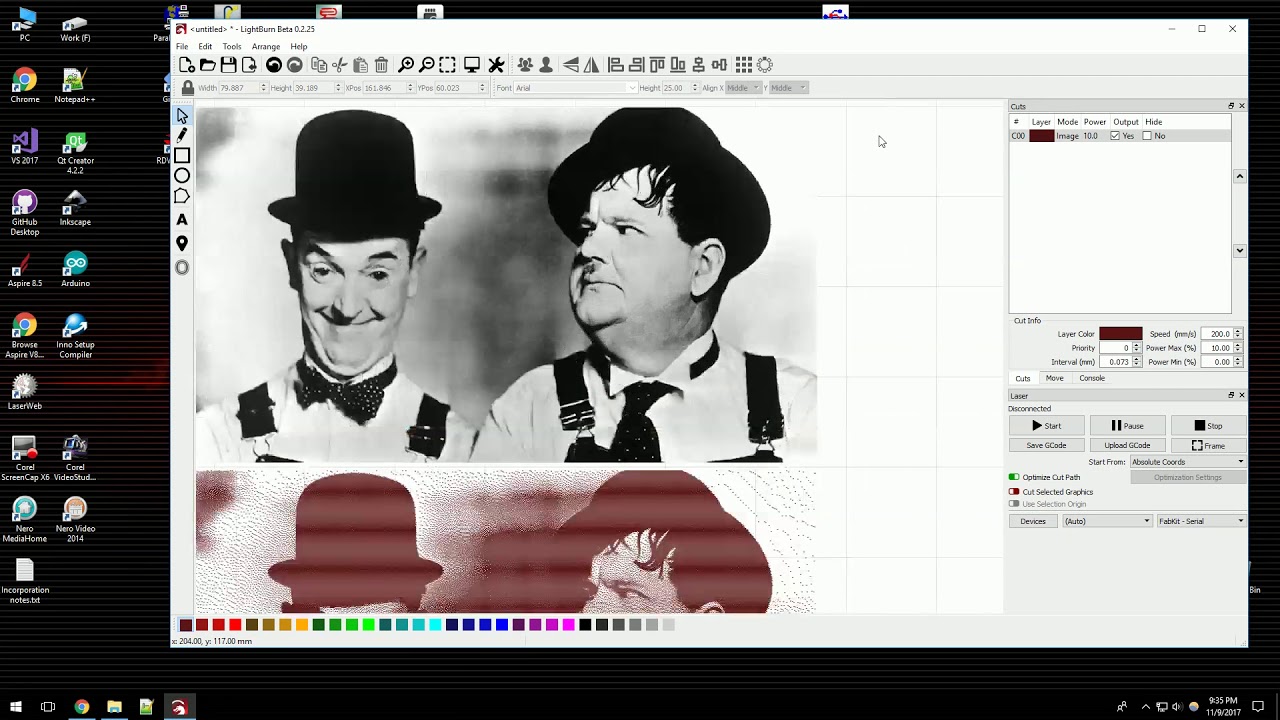Viewport: 1280px width, 720px height.
Task: Zoom out with magnifier minus
Action: coord(427,65)
